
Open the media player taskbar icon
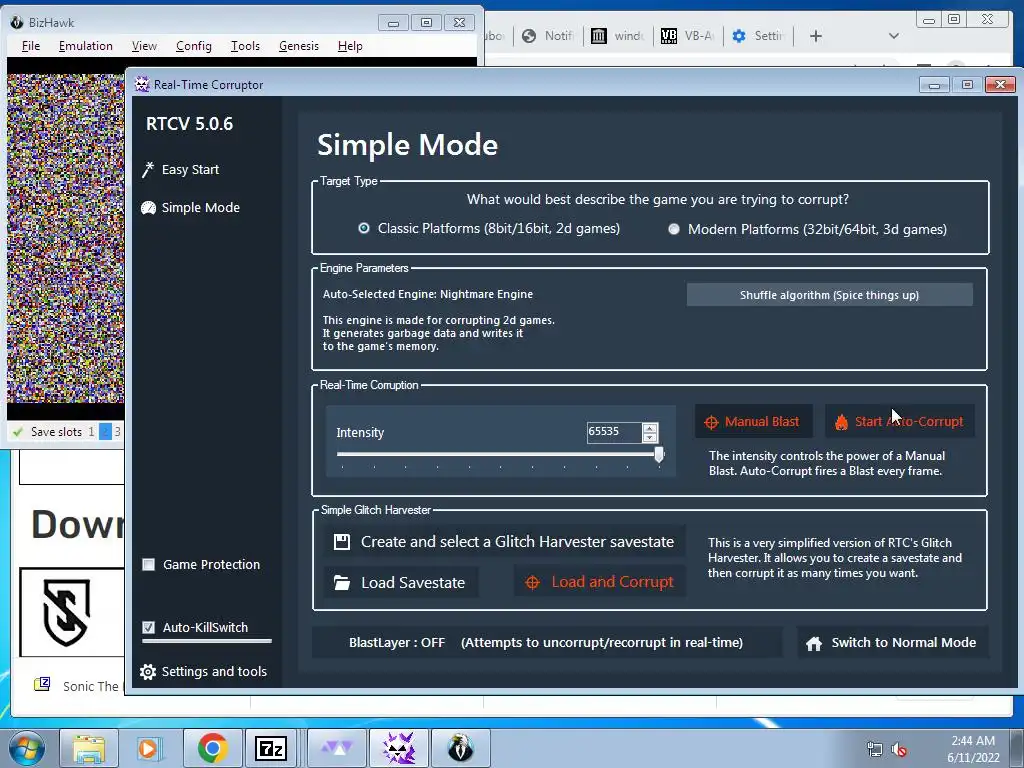point(149,748)
